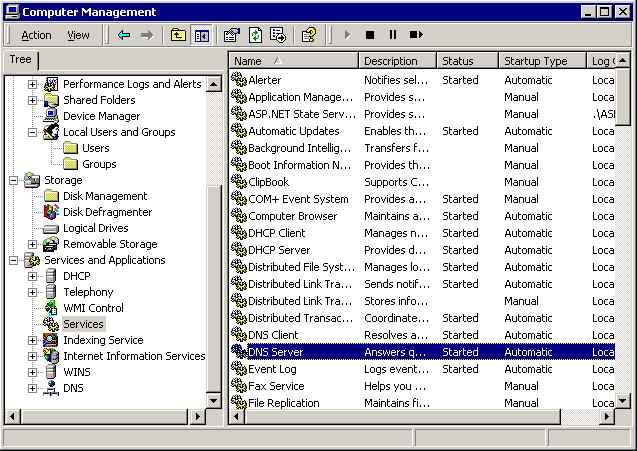637x451 pixels.
Task: Click the Stop Service square button
Action: (370, 35)
